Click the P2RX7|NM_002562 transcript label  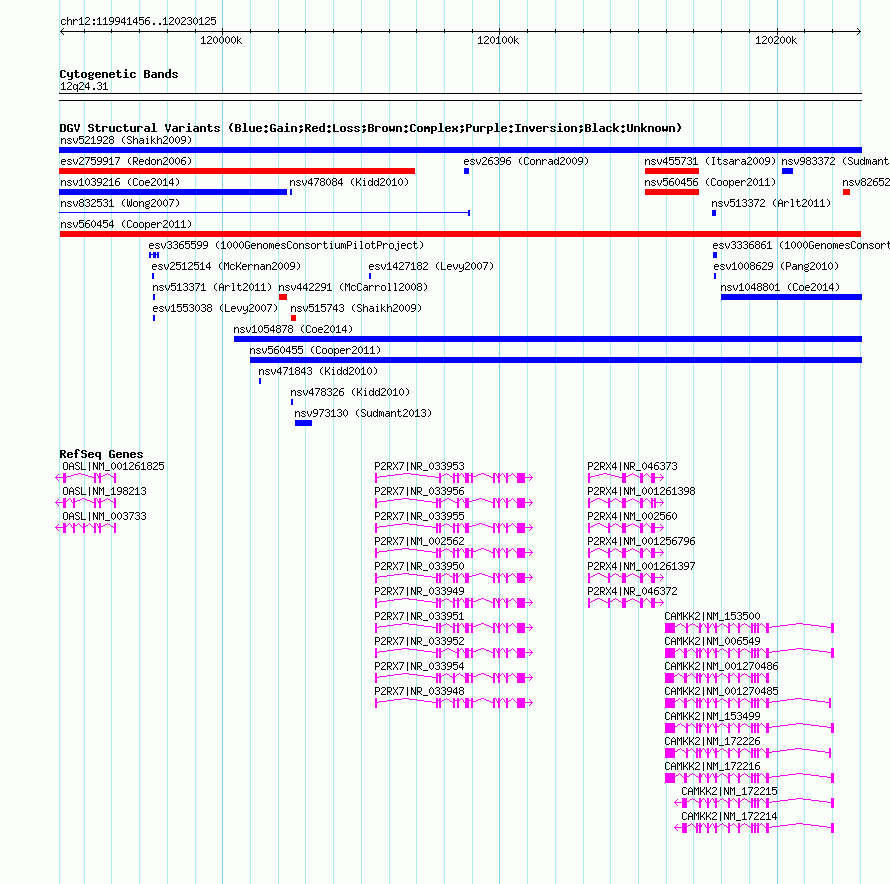click(419, 541)
